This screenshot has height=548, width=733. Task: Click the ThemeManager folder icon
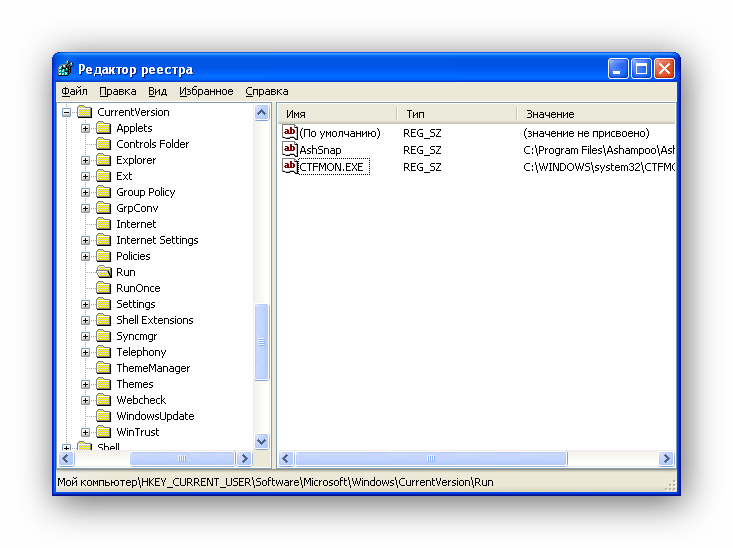click(x=103, y=368)
